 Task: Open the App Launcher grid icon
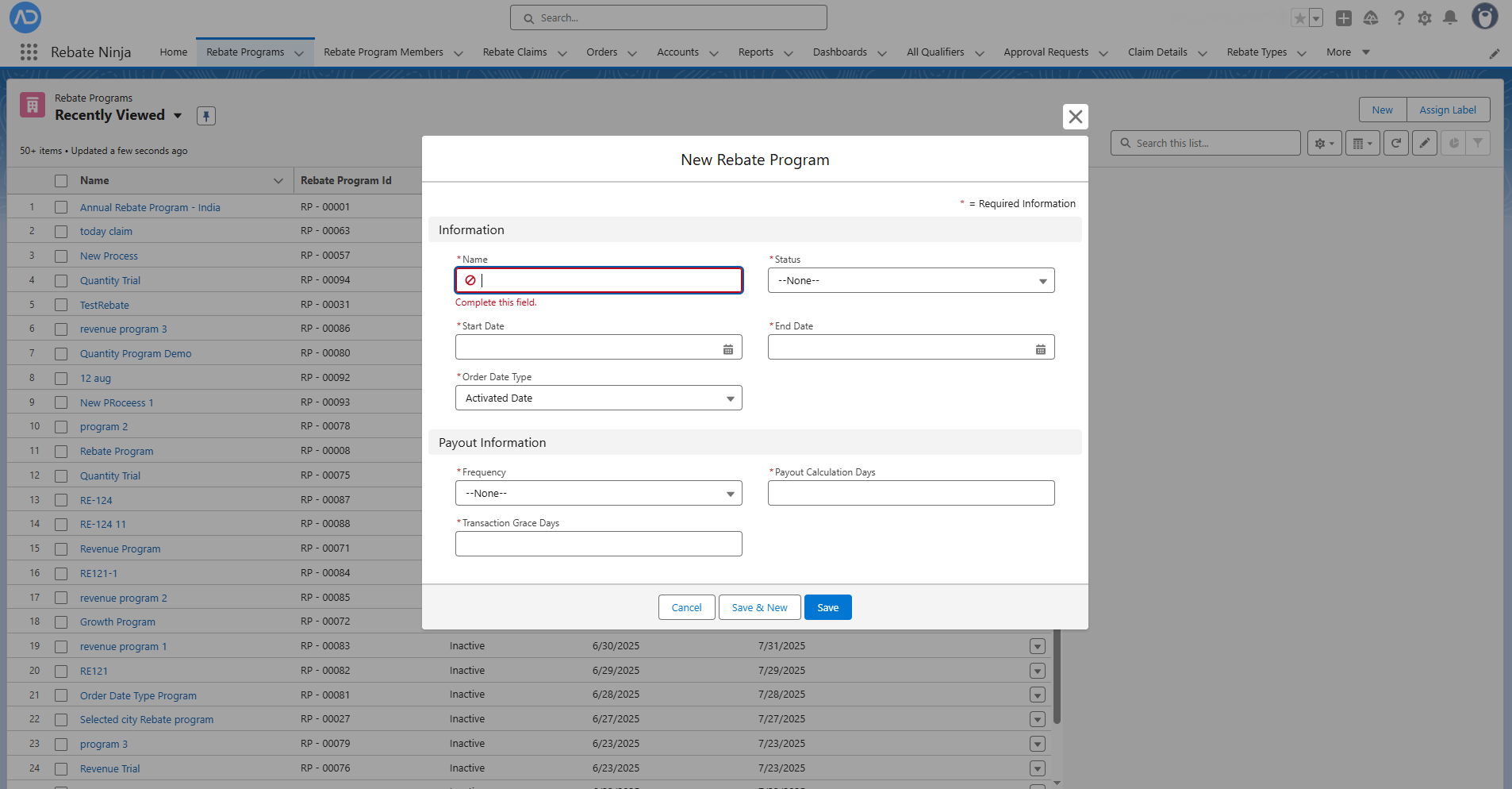tap(29, 52)
